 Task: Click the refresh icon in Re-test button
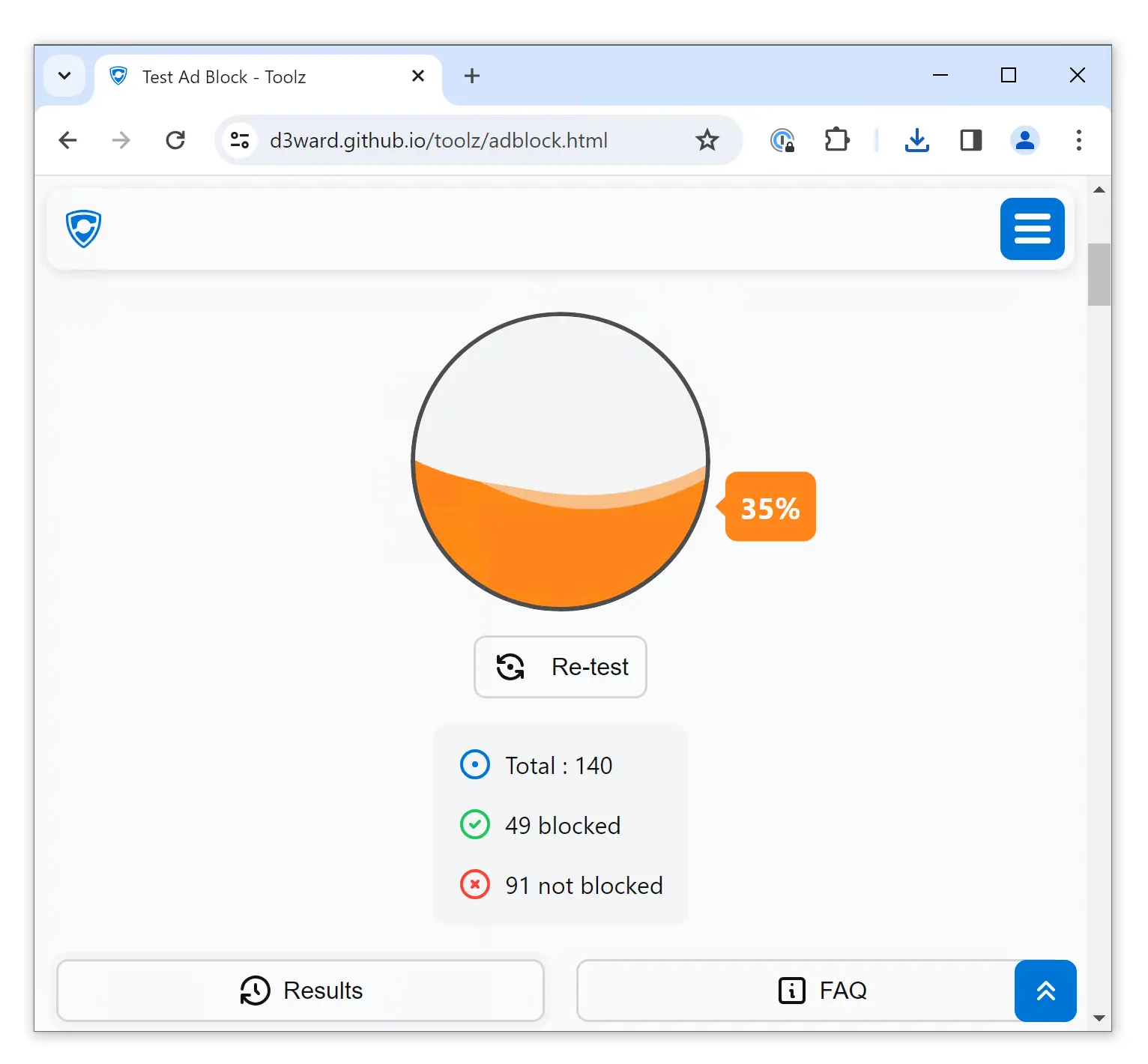tap(510, 667)
